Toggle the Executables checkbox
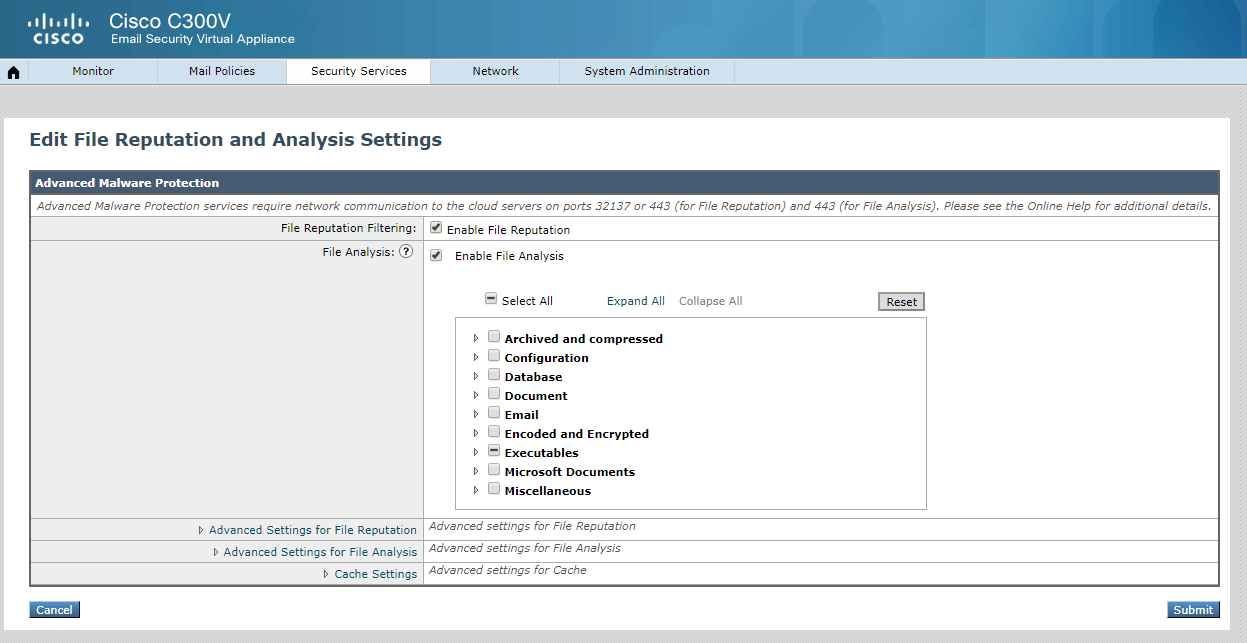Screen dimensions: 1247x643 494,452
